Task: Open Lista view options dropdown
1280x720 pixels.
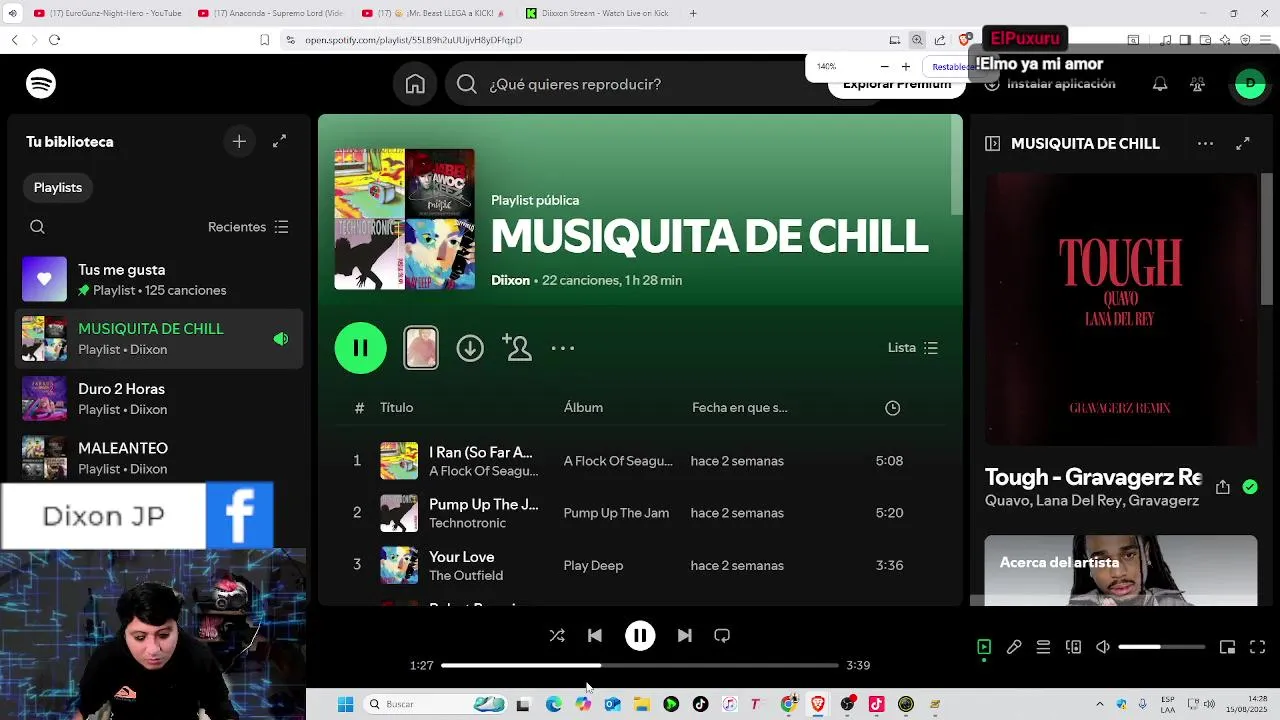Action: coord(913,348)
